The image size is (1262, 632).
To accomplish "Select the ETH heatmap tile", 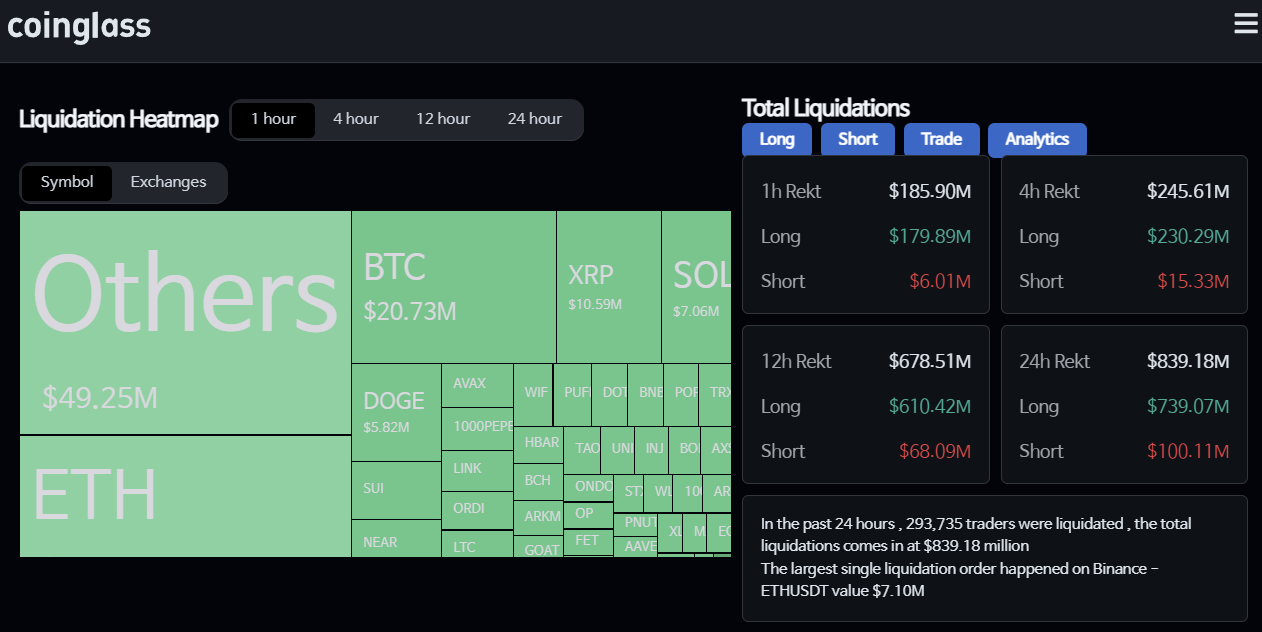I will [185, 496].
